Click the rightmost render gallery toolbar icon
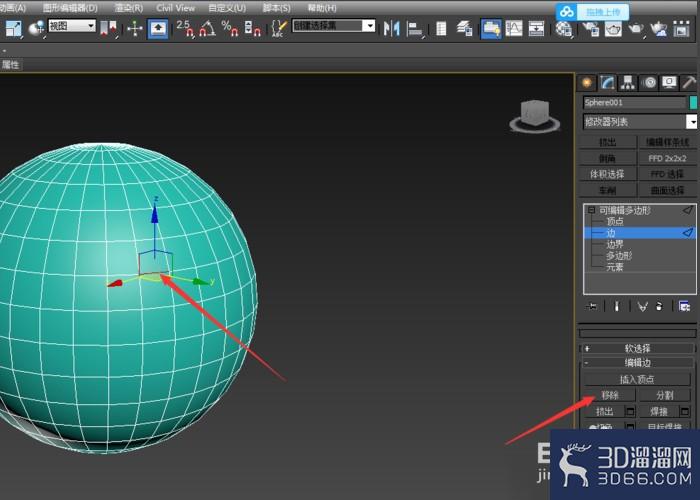The width and height of the screenshot is (700, 500). click(x=681, y=29)
